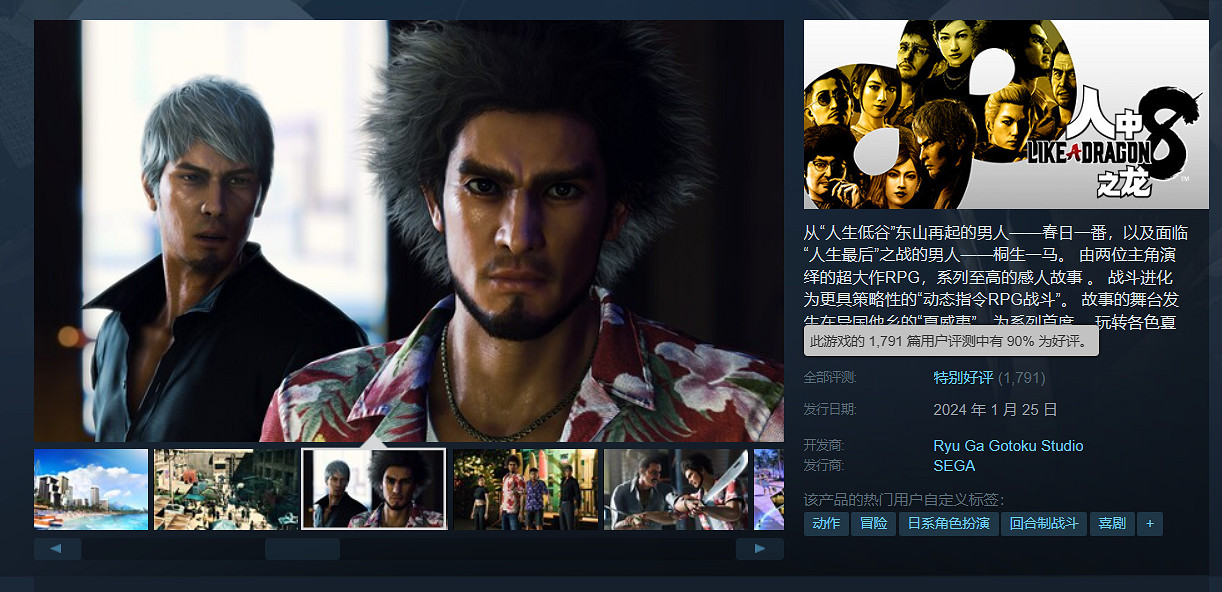Click the thumbnail strip scrollbar handle

coord(302,549)
